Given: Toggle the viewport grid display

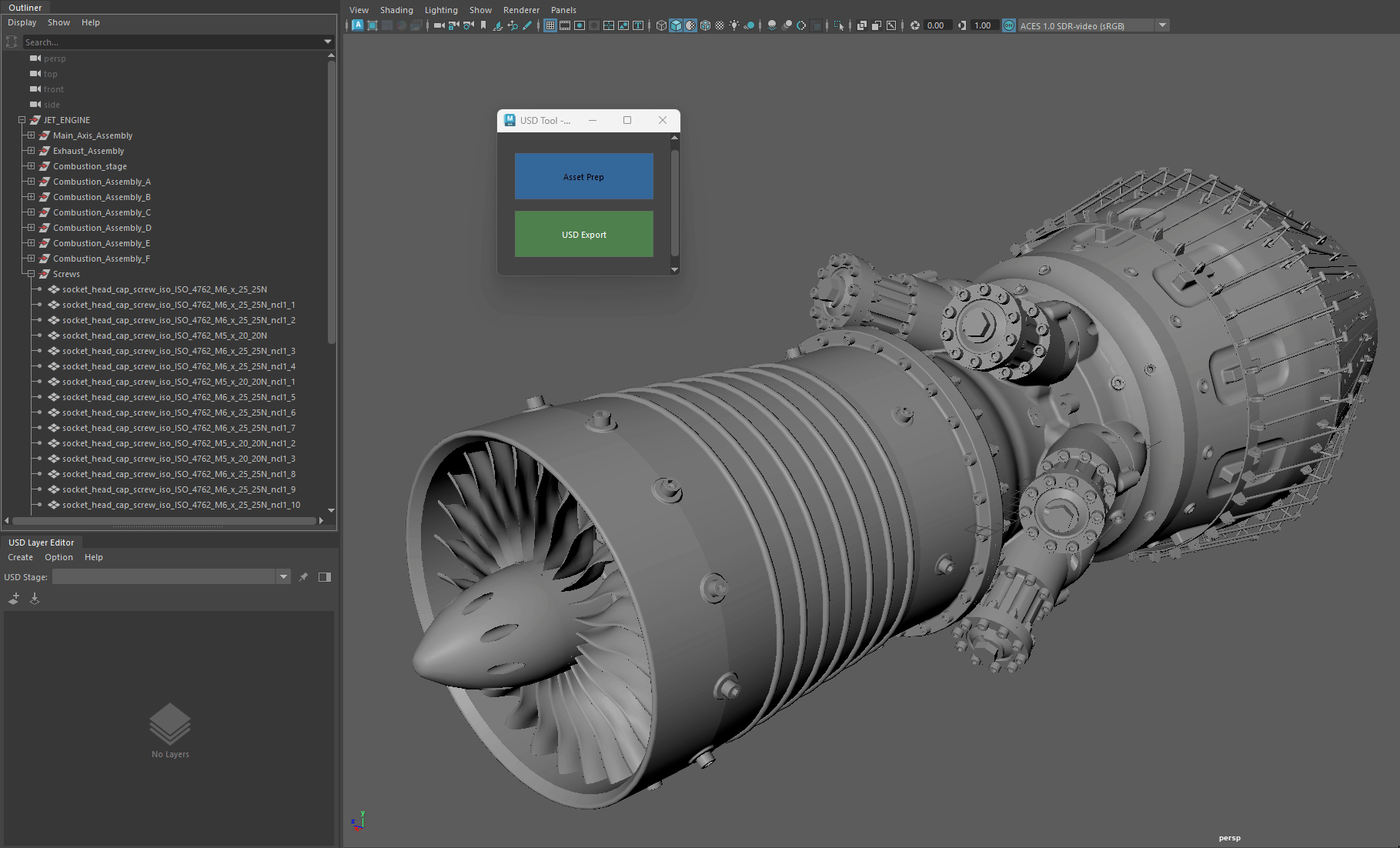Looking at the screenshot, I should (550, 25).
